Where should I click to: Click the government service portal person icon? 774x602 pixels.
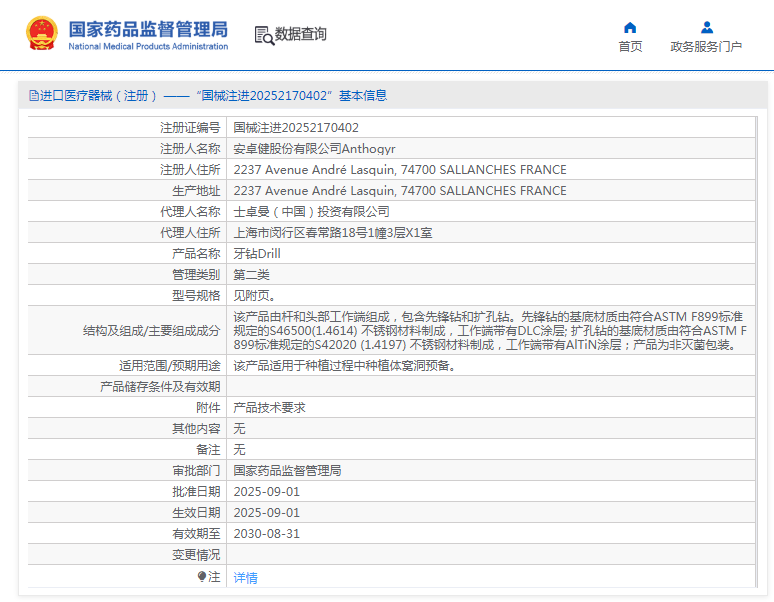click(x=706, y=27)
